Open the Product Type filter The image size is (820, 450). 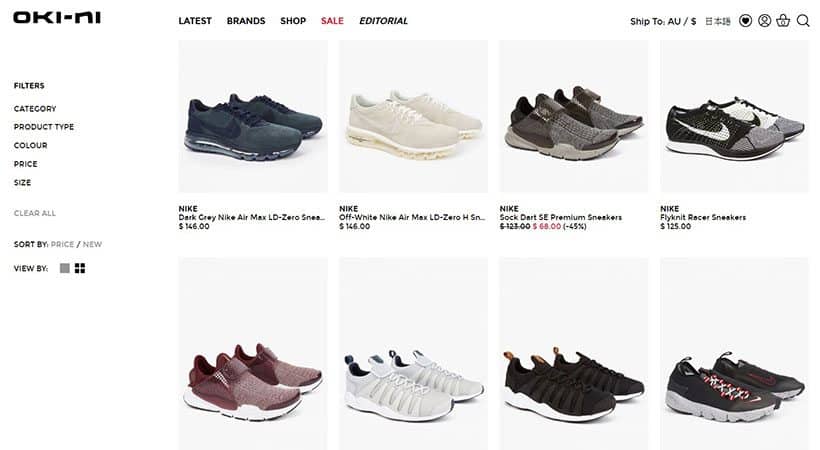click(44, 127)
